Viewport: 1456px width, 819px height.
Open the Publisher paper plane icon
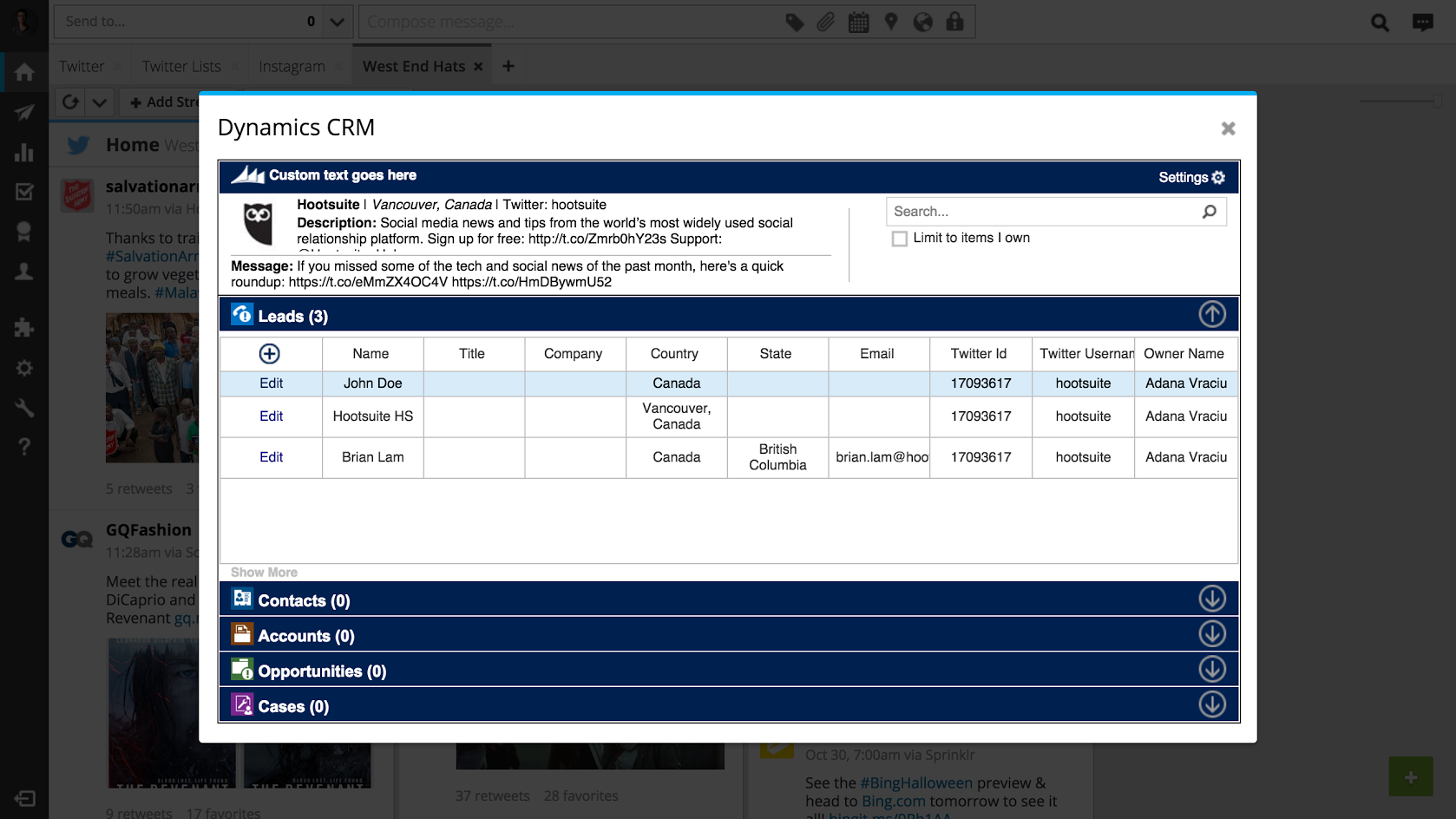24,112
